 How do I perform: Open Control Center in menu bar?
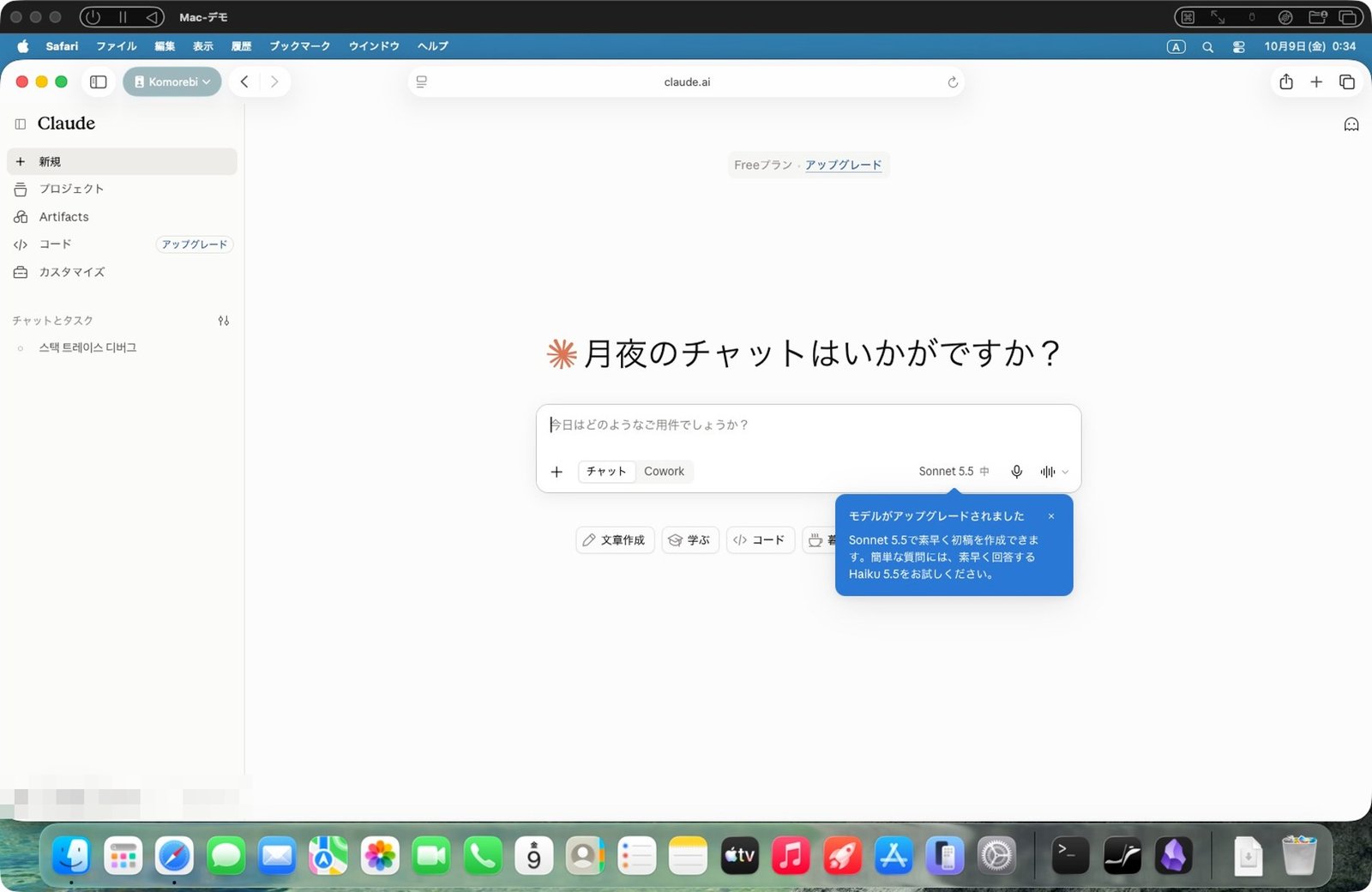point(1239,47)
